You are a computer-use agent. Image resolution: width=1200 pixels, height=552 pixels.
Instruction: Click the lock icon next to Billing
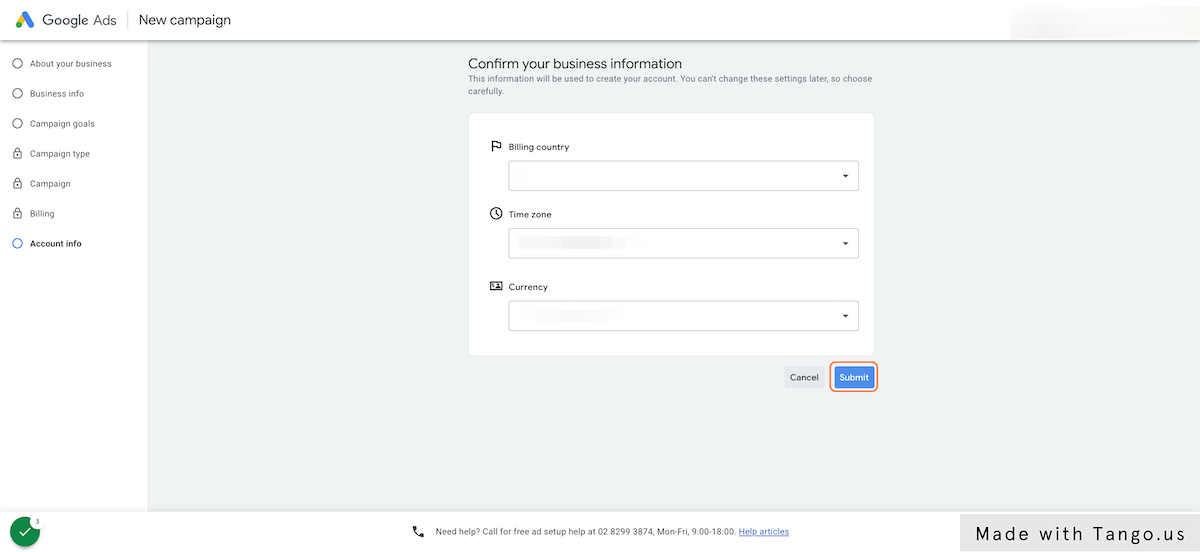(x=17, y=214)
